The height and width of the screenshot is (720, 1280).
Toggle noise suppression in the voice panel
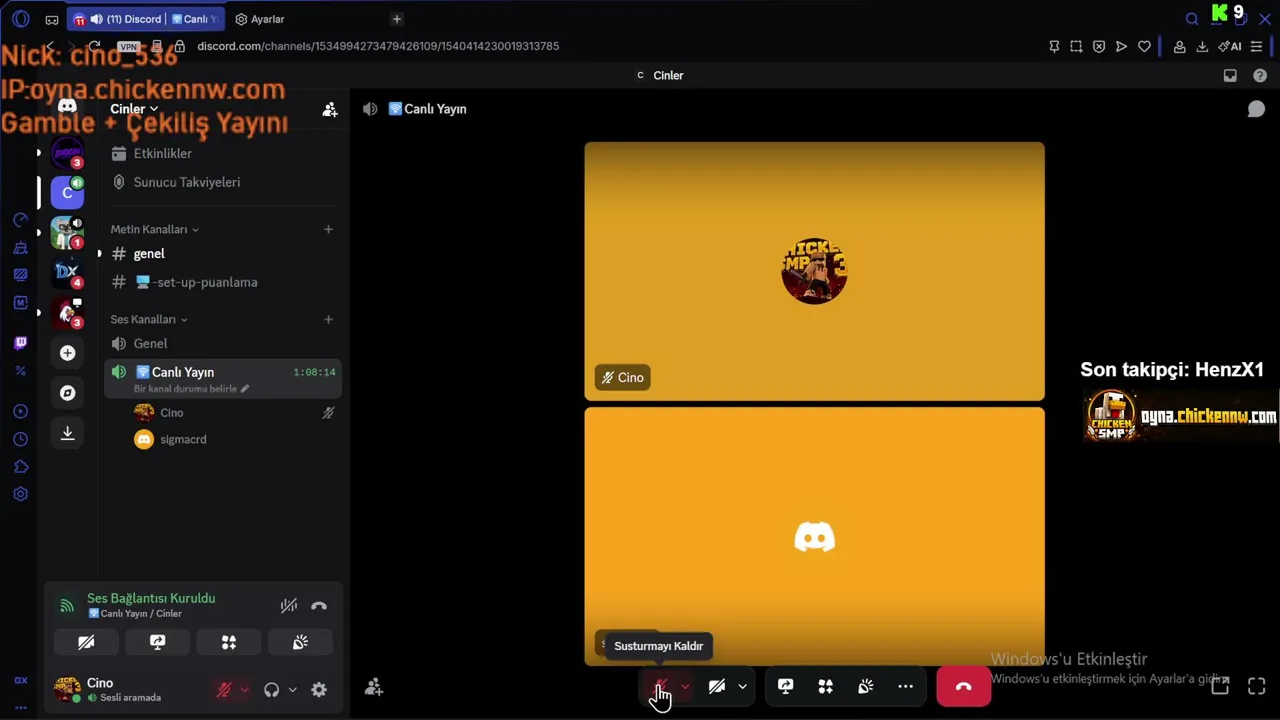click(x=289, y=605)
